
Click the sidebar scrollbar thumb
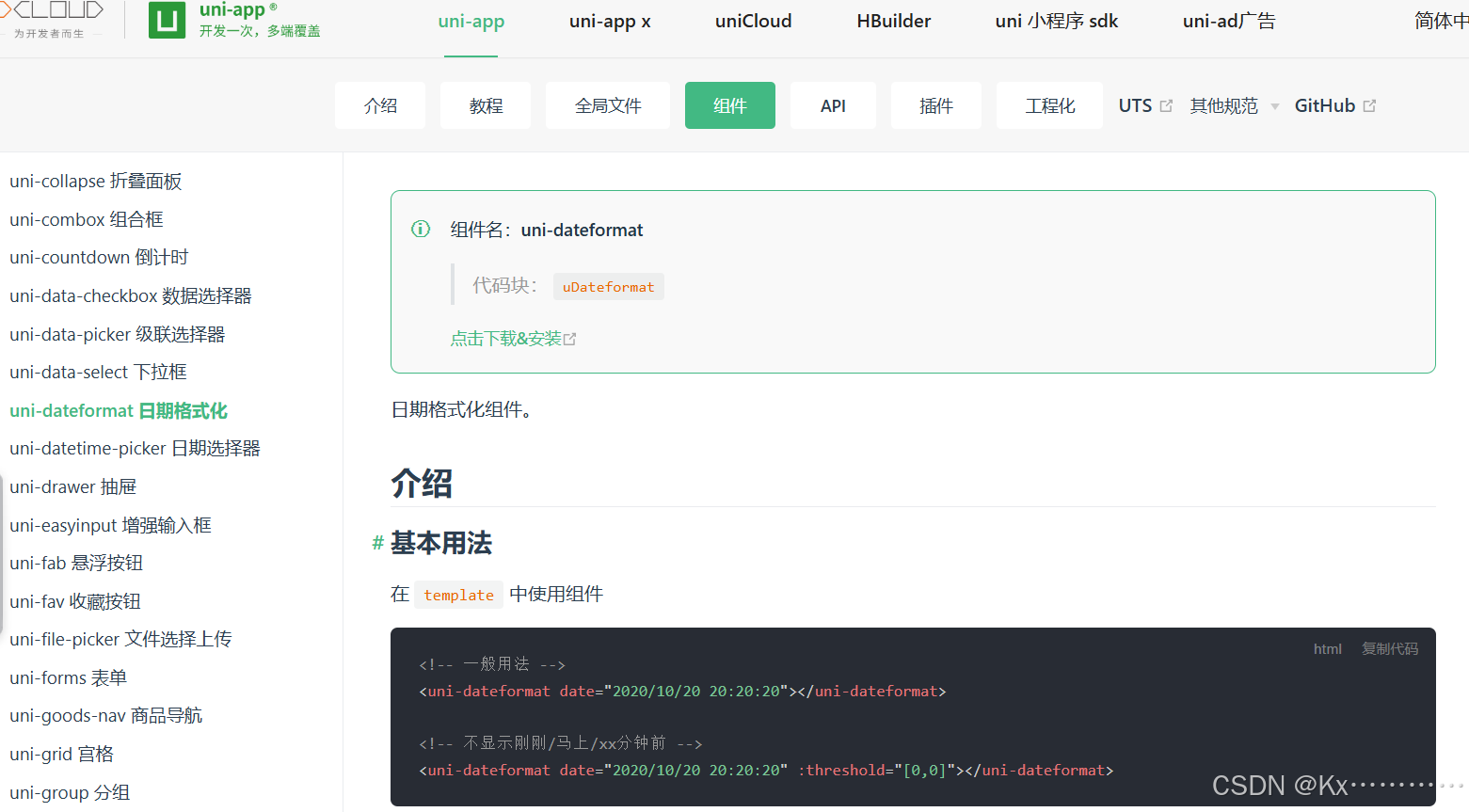click(2, 553)
